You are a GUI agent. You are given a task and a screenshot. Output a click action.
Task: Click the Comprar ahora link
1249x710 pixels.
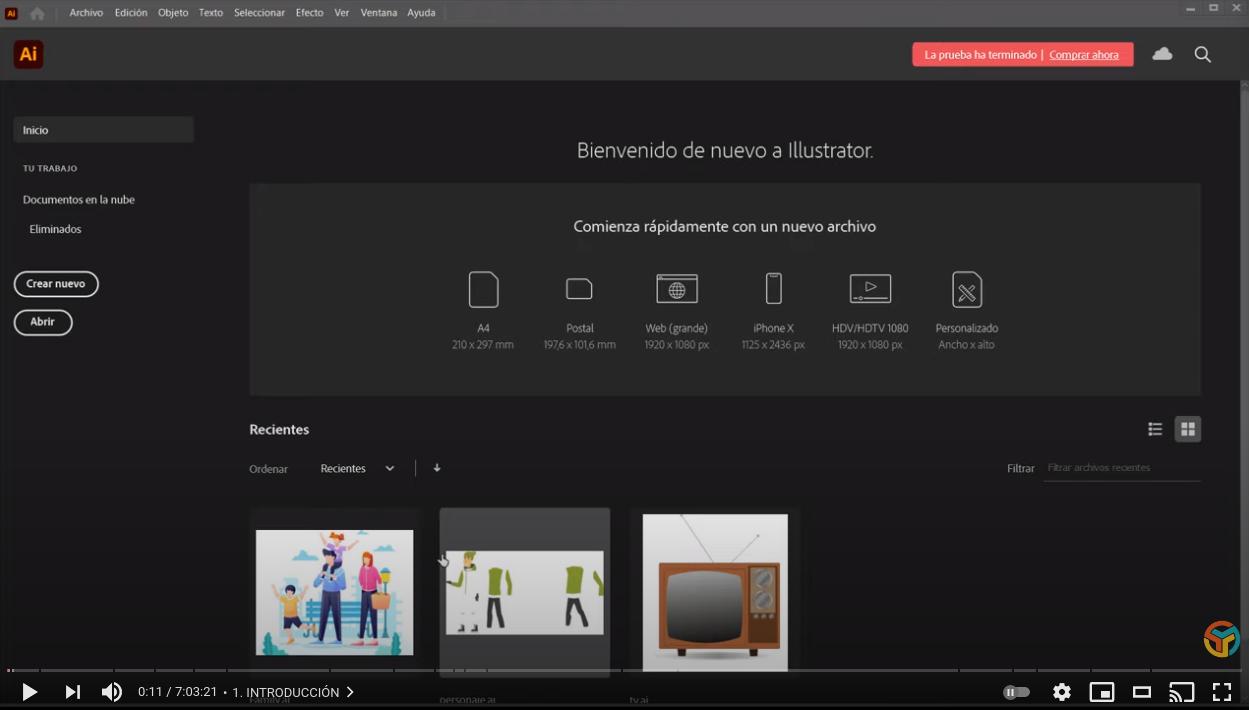(1084, 55)
